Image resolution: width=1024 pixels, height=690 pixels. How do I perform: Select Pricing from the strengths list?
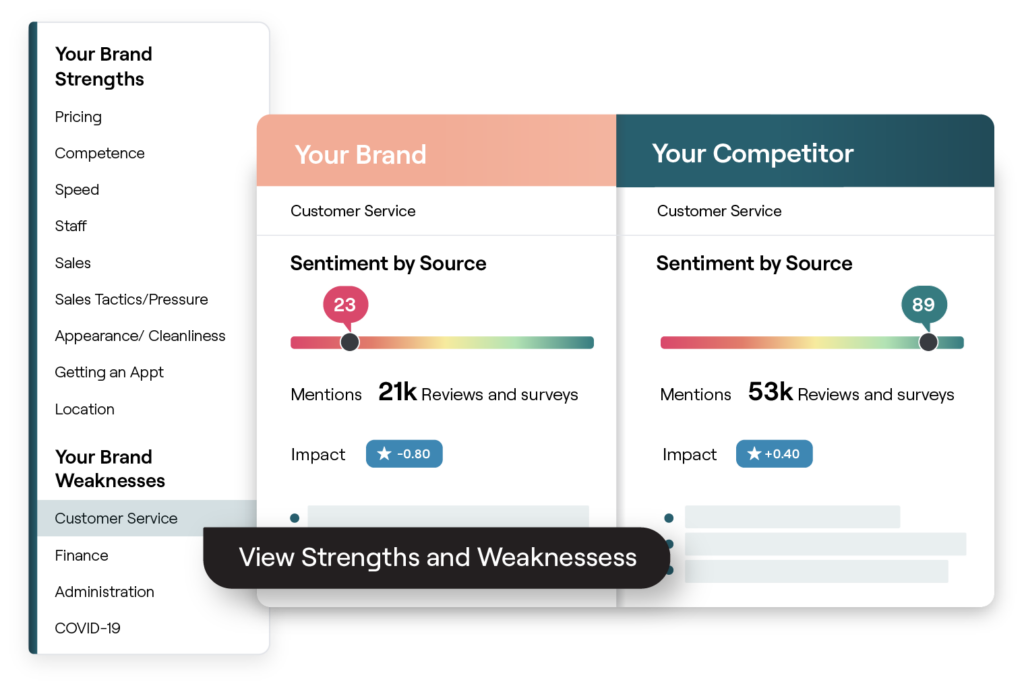[x=78, y=116]
